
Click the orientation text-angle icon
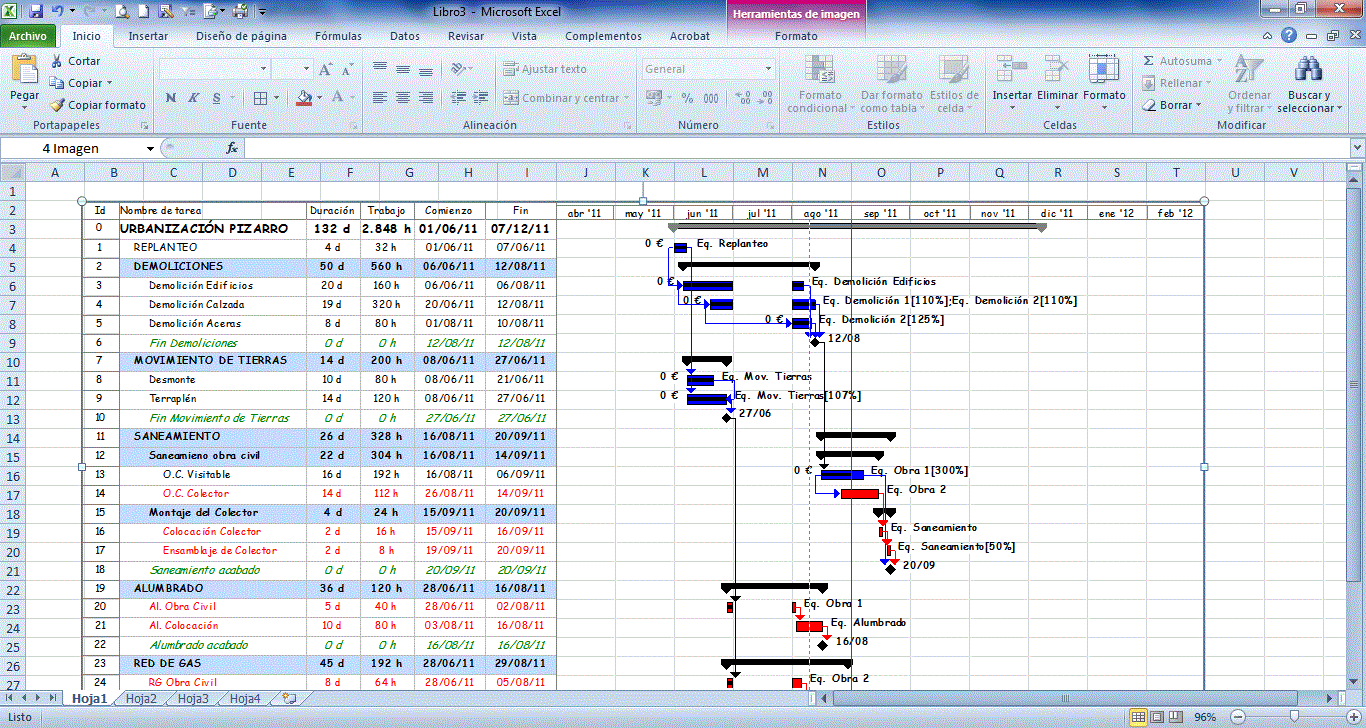[x=457, y=70]
